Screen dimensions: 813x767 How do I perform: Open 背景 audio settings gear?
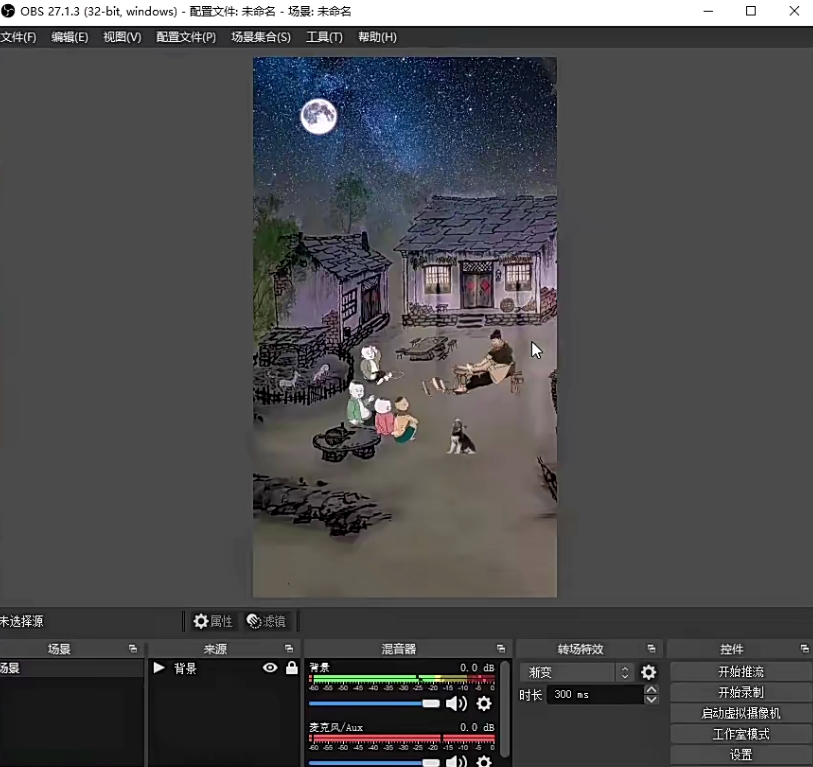pyautogui.click(x=484, y=704)
